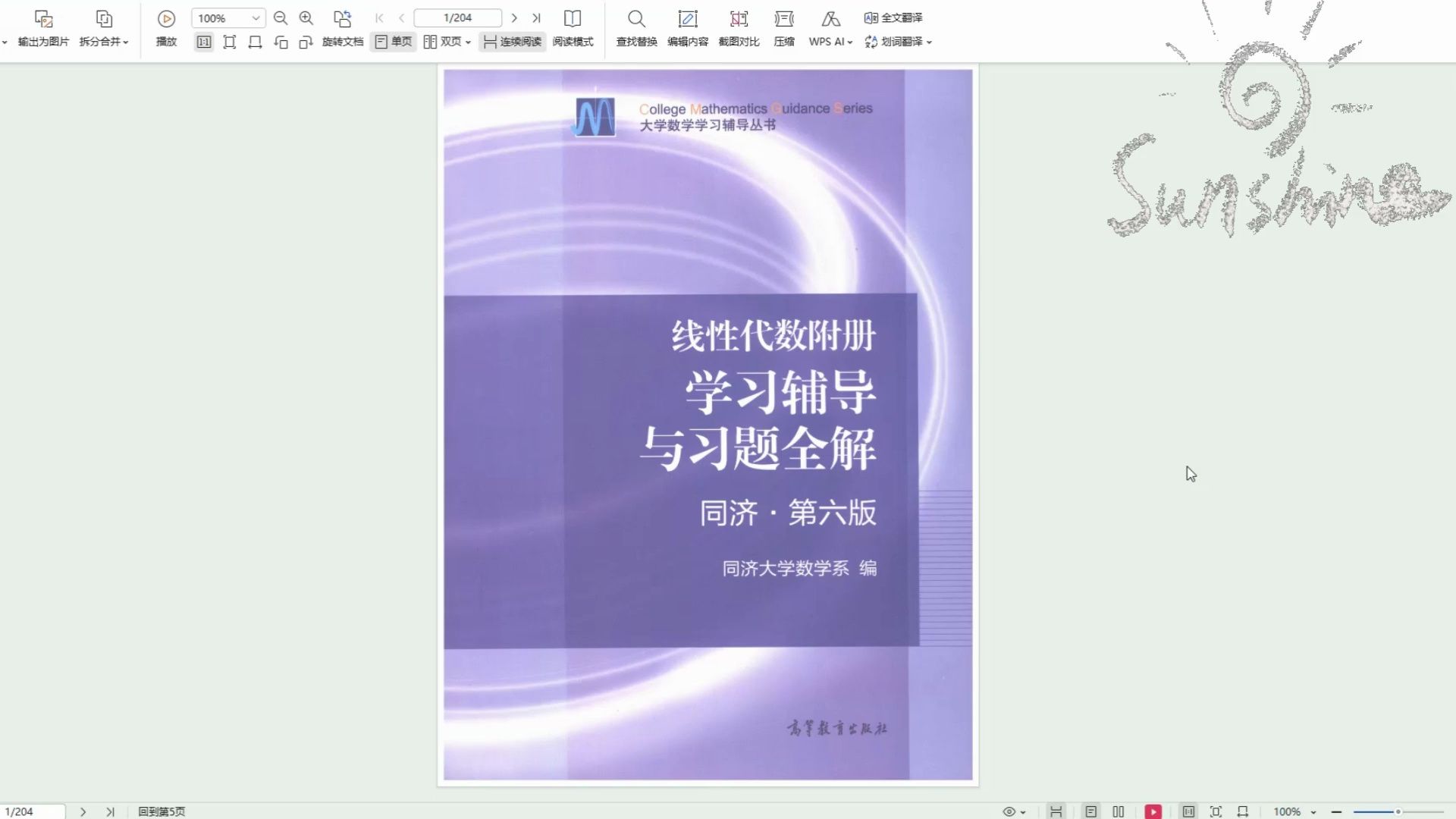
Task: Select actual size 1:1 view icon in toolbar
Action: point(204,42)
